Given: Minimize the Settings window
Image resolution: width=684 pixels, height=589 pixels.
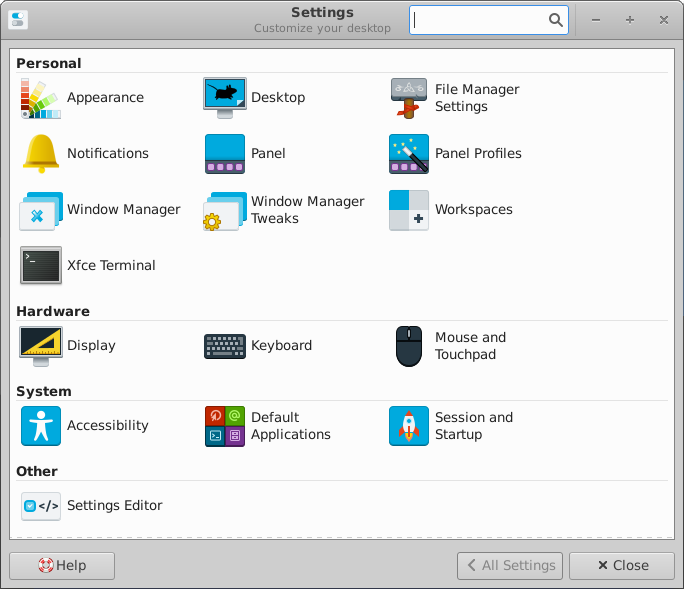Looking at the screenshot, I should point(596,20).
